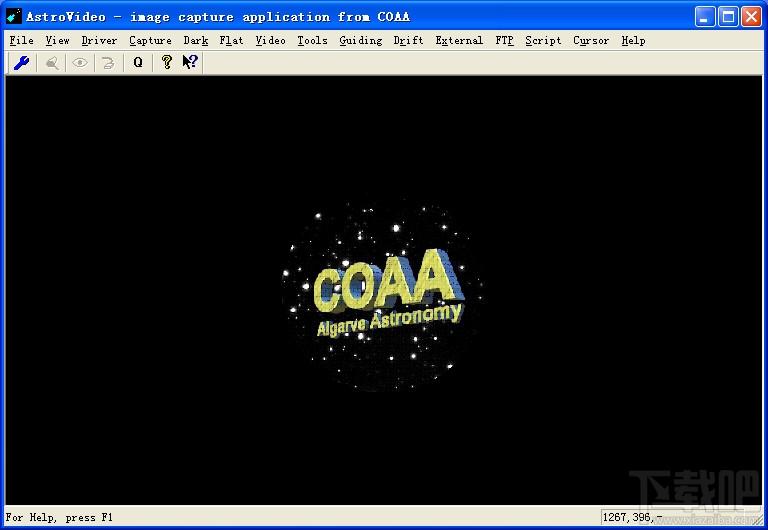Open the External menu
The height and width of the screenshot is (530, 768).
point(459,41)
